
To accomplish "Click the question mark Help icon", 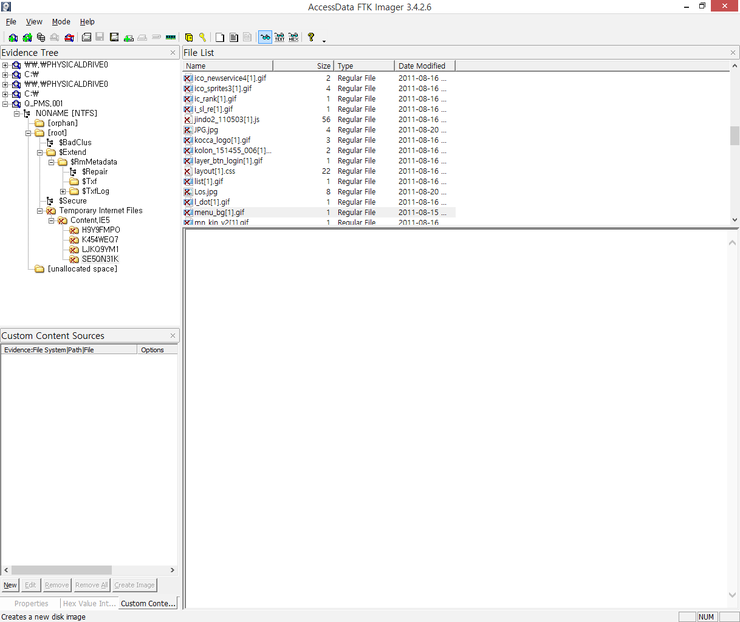I will pos(311,37).
